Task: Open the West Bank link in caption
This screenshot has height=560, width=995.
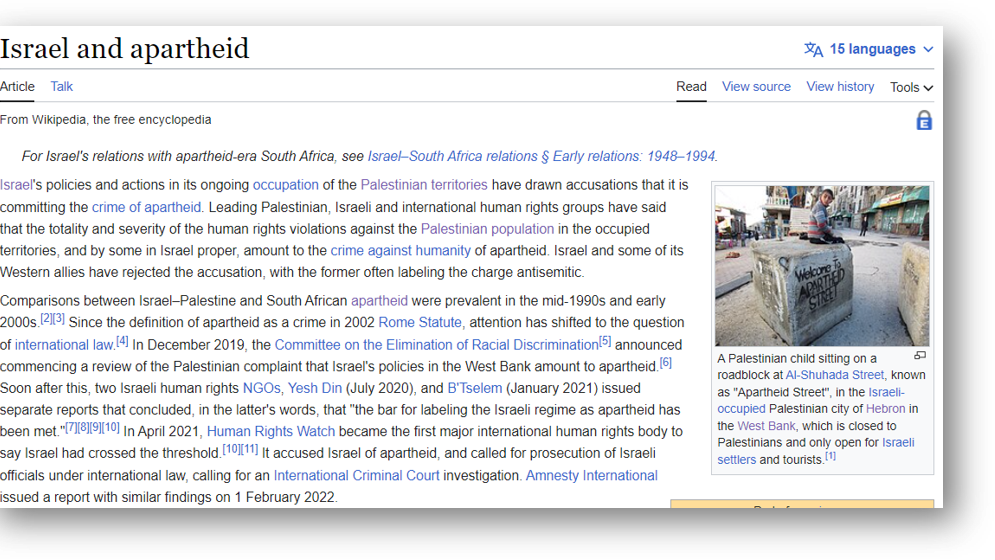Action: tap(766, 426)
